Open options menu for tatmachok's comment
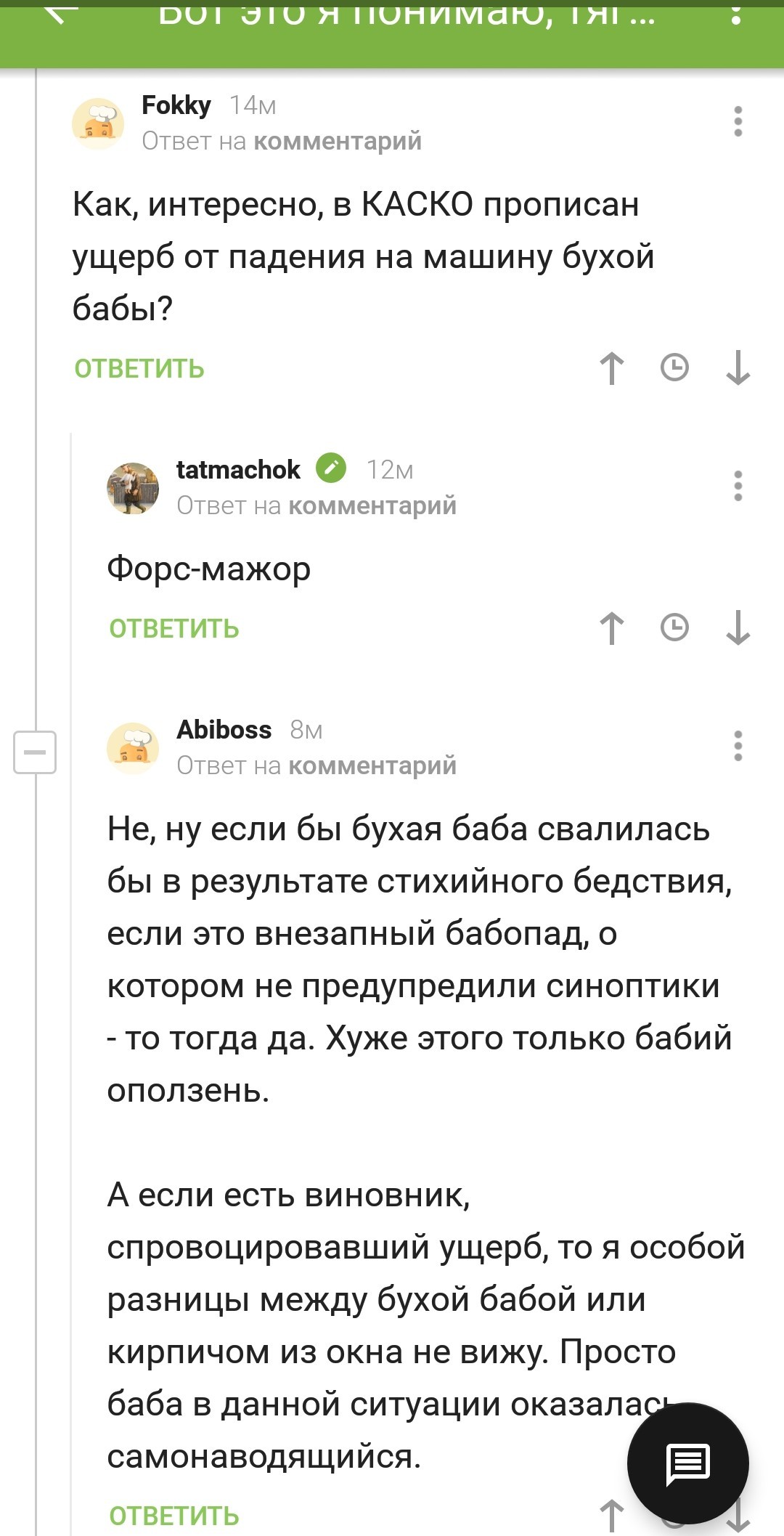Viewport: 784px width, 1536px height. (738, 486)
